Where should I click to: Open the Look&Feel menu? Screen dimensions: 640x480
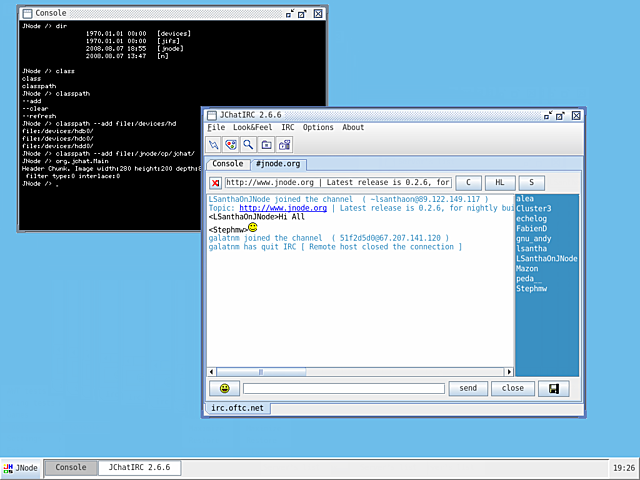(x=252, y=127)
